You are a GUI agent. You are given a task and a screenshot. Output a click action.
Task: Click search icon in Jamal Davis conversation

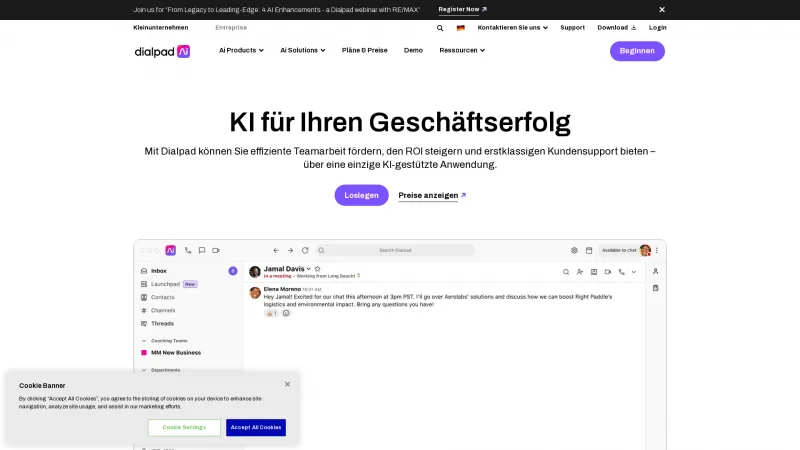click(566, 272)
